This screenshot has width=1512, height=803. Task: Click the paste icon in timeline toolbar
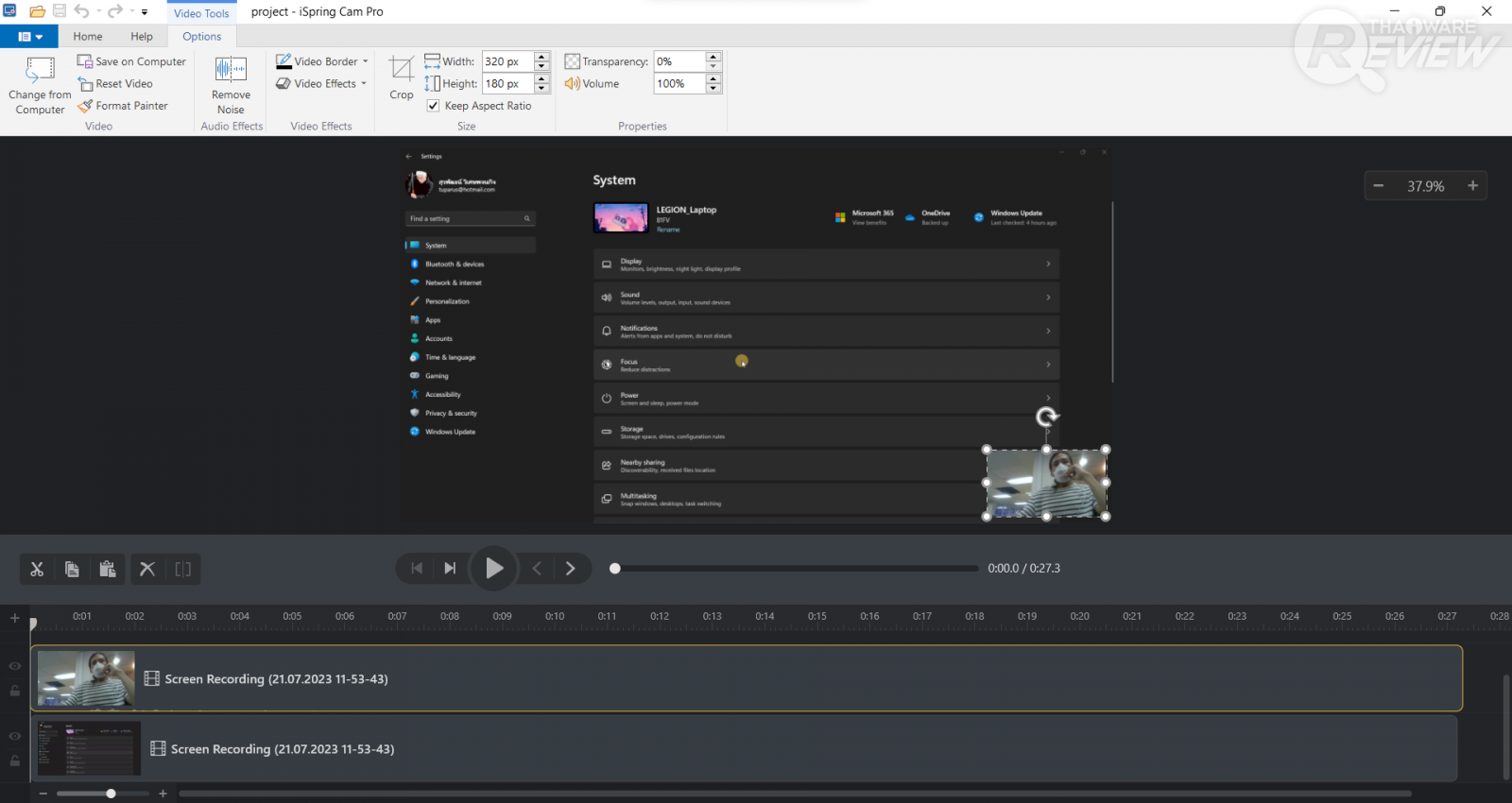coord(108,569)
